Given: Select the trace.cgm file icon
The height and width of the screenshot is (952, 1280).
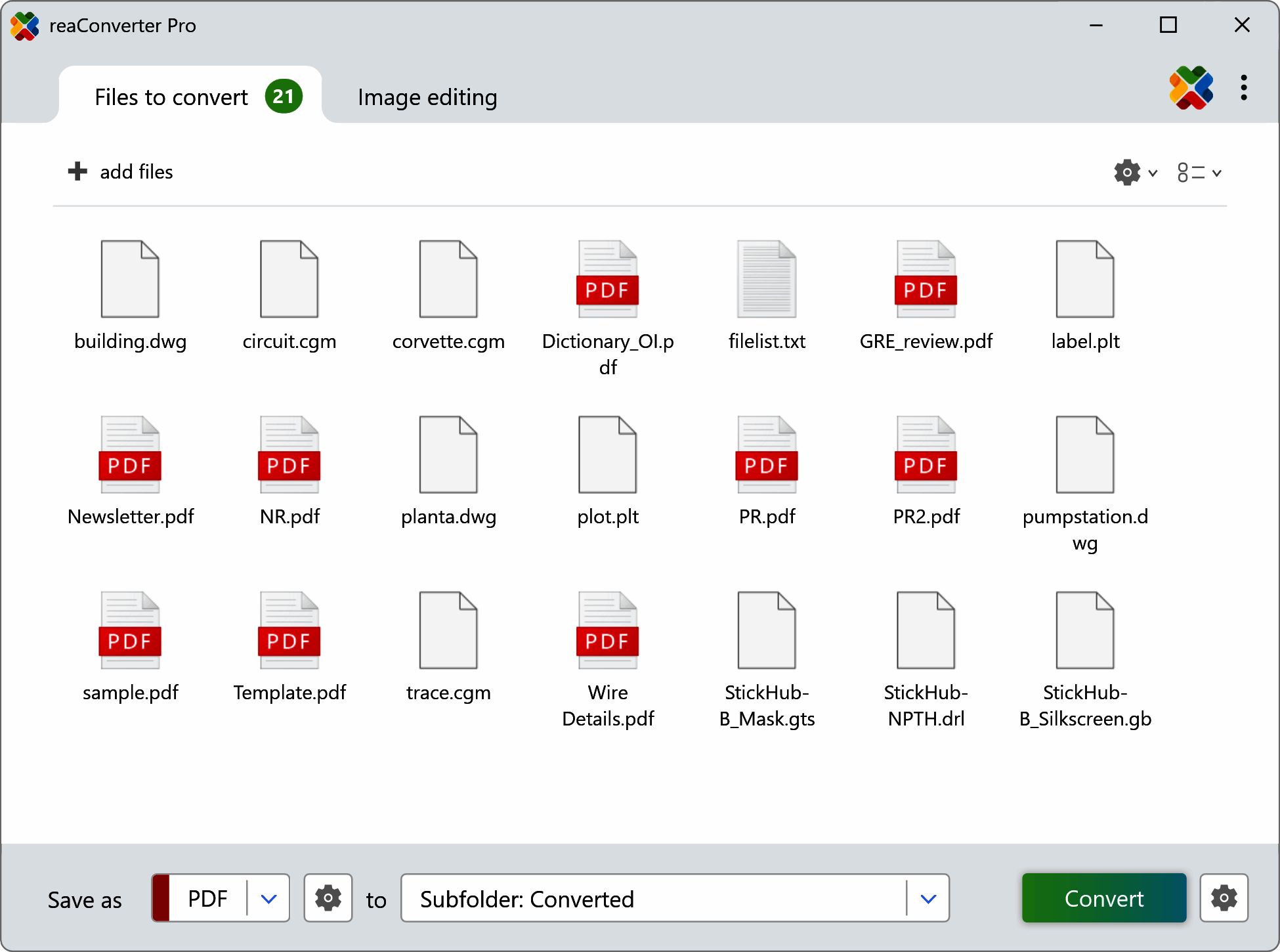Looking at the screenshot, I should point(448,630).
